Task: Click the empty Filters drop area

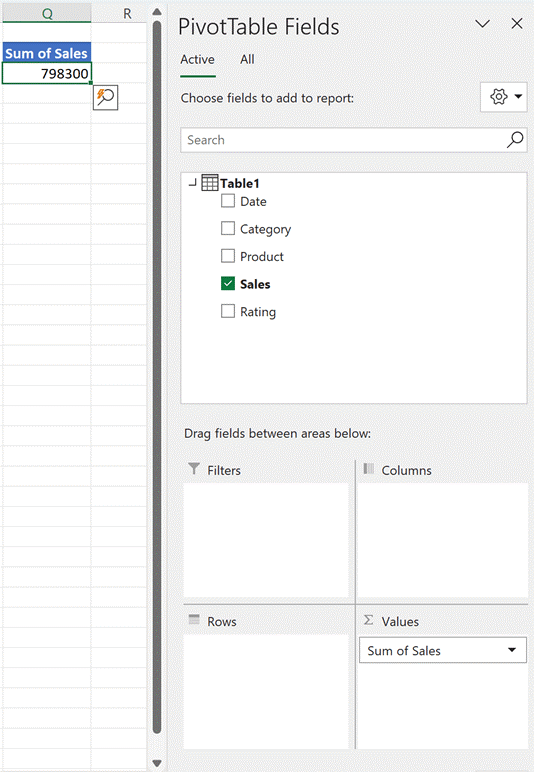Action: point(266,540)
